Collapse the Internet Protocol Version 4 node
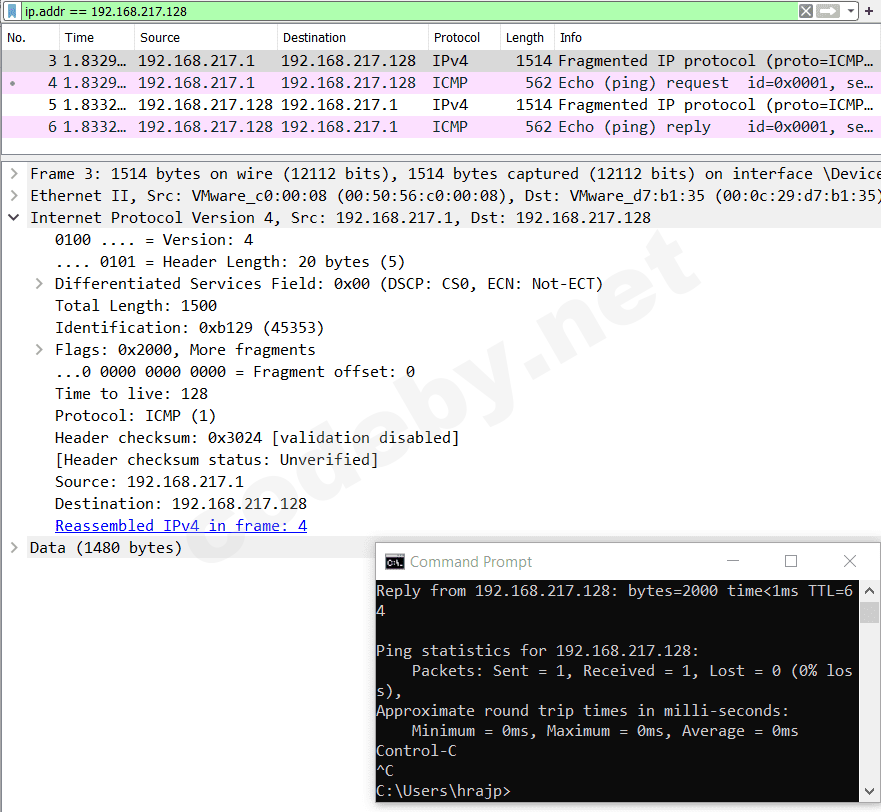The height and width of the screenshot is (812, 881). pyautogui.click(x=12, y=217)
